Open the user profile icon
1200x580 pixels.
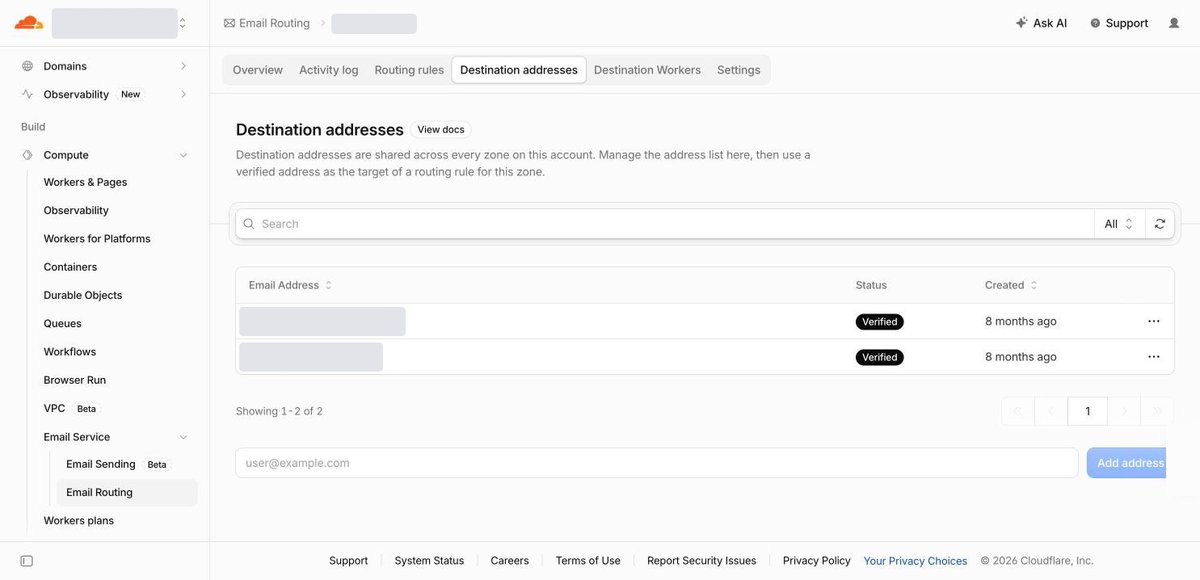pos(1174,23)
